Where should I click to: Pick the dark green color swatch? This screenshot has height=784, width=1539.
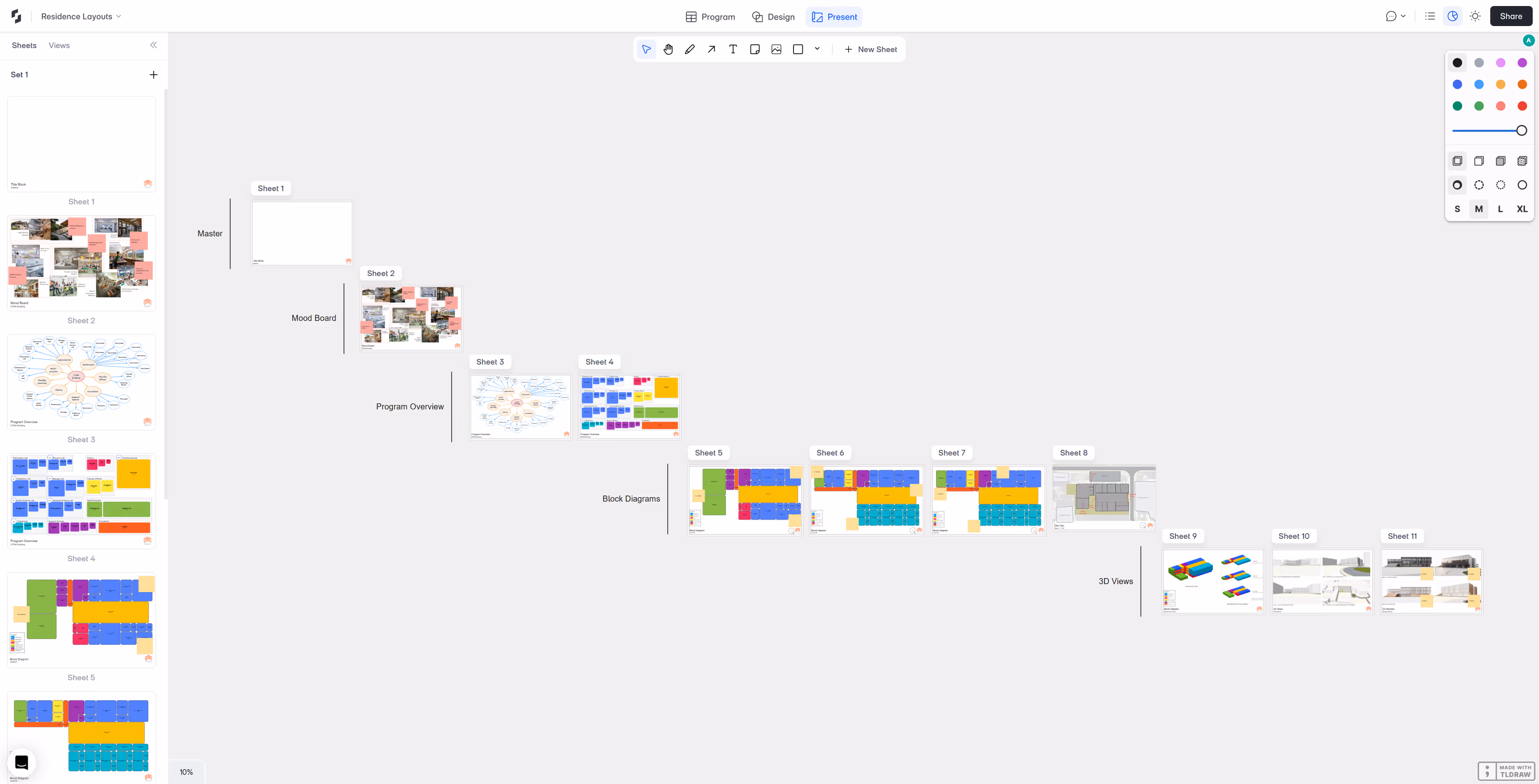[x=1457, y=106]
